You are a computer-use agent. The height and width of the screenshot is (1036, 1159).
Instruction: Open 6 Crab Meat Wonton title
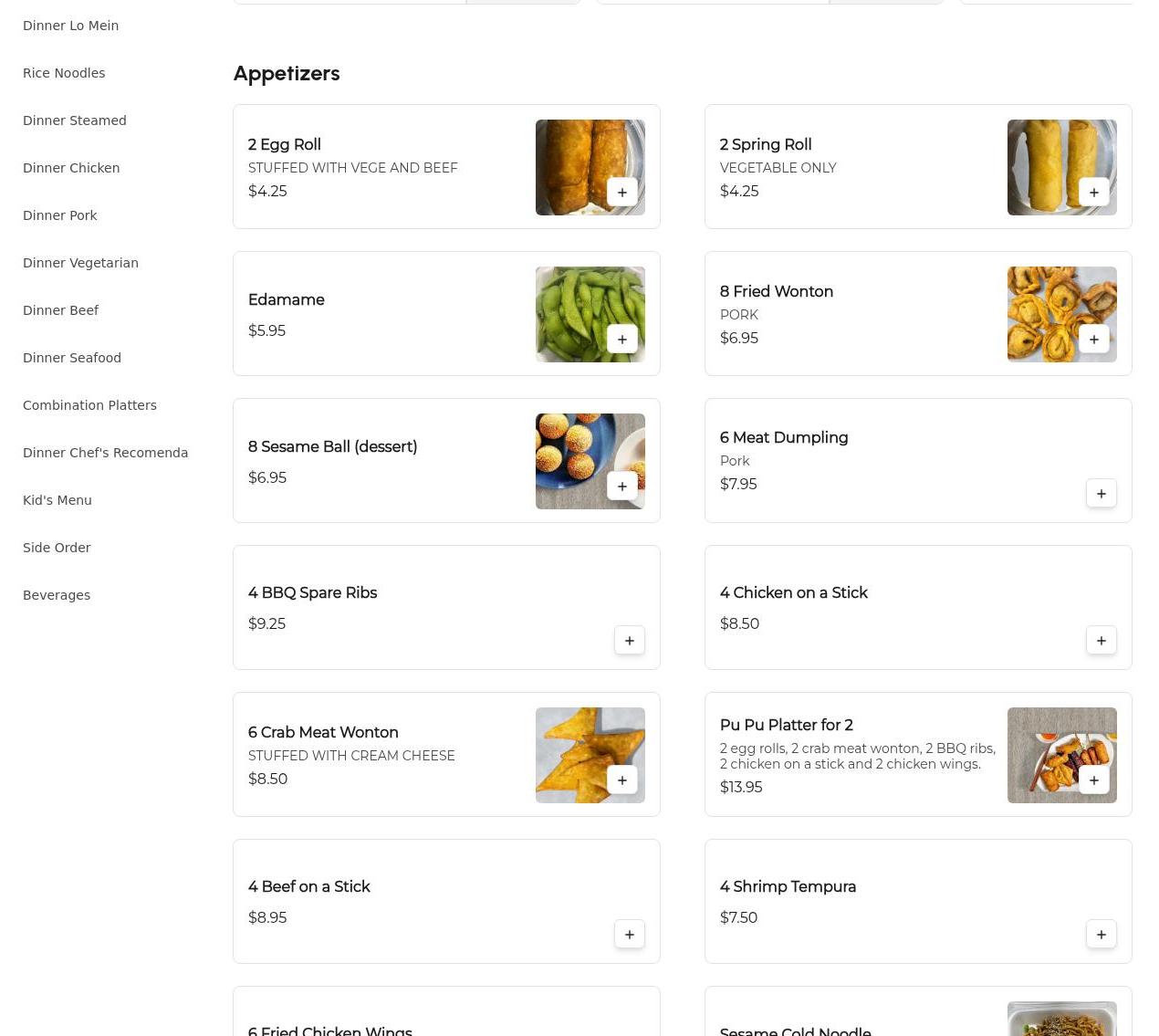pyautogui.click(x=323, y=732)
